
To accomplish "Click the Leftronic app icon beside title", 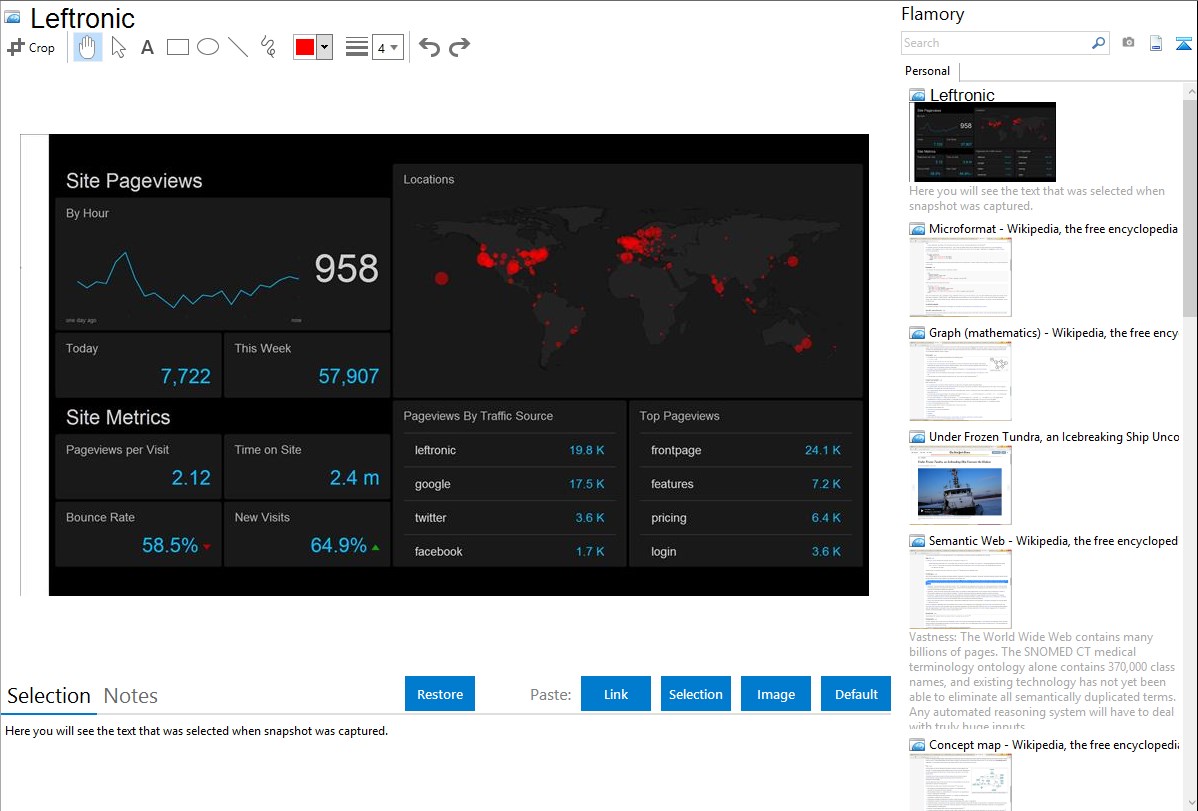I will point(12,17).
